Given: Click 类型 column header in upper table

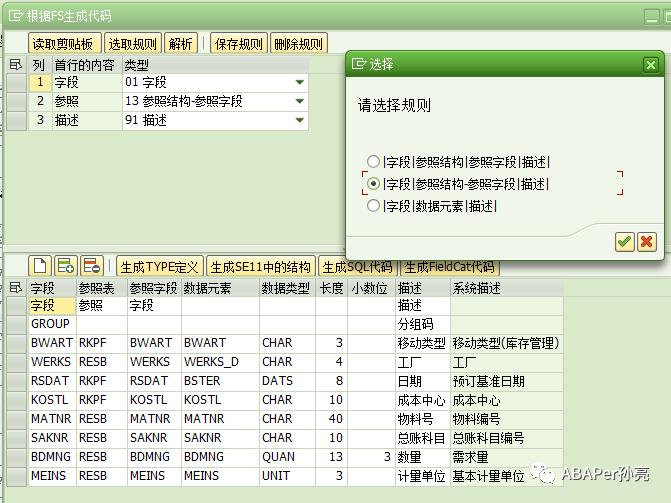Looking at the screenshot, I should 215,65.
